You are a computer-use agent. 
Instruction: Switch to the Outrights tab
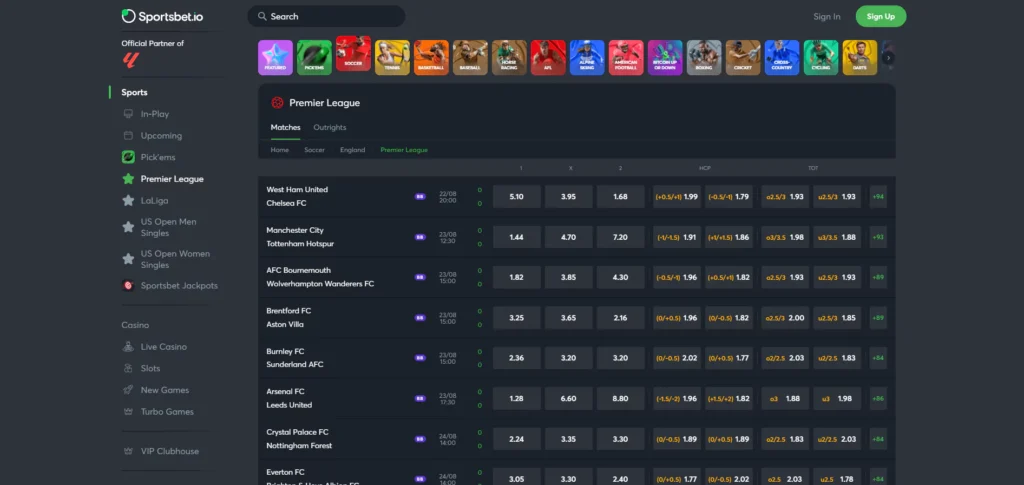coord(330,127)
